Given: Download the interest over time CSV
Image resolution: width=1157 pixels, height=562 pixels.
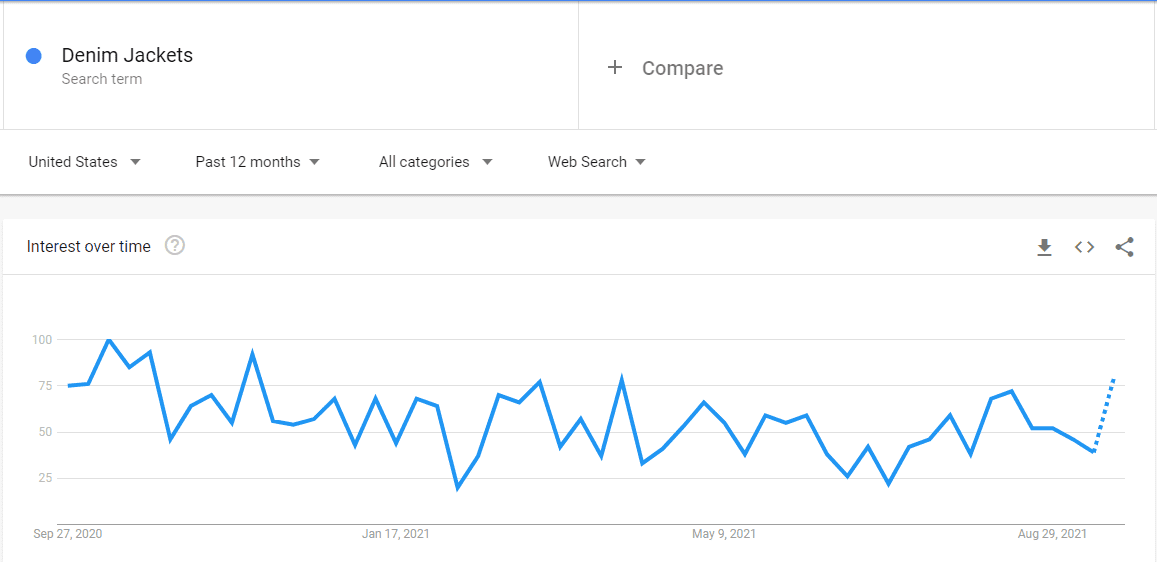Looking at the screenshot, I should (x=1044, y=247).
